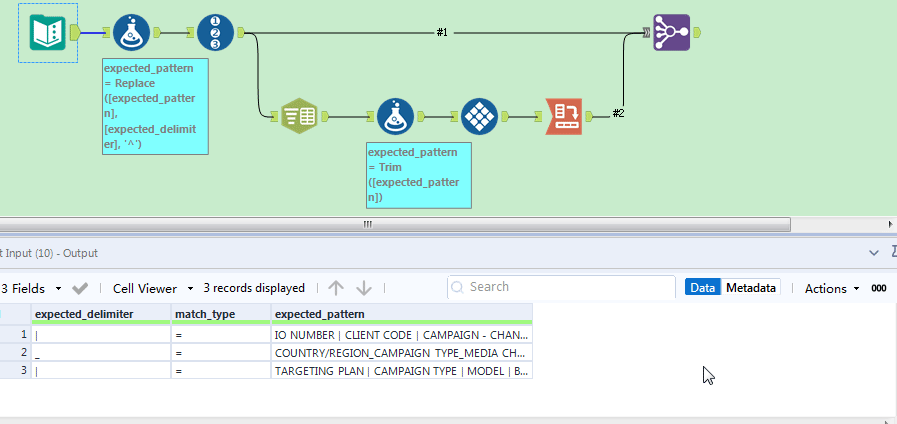The height and width of the screenshot is (424, 897).
Task: Click the match_type cell in row 3
Action: tap(221, 371)
